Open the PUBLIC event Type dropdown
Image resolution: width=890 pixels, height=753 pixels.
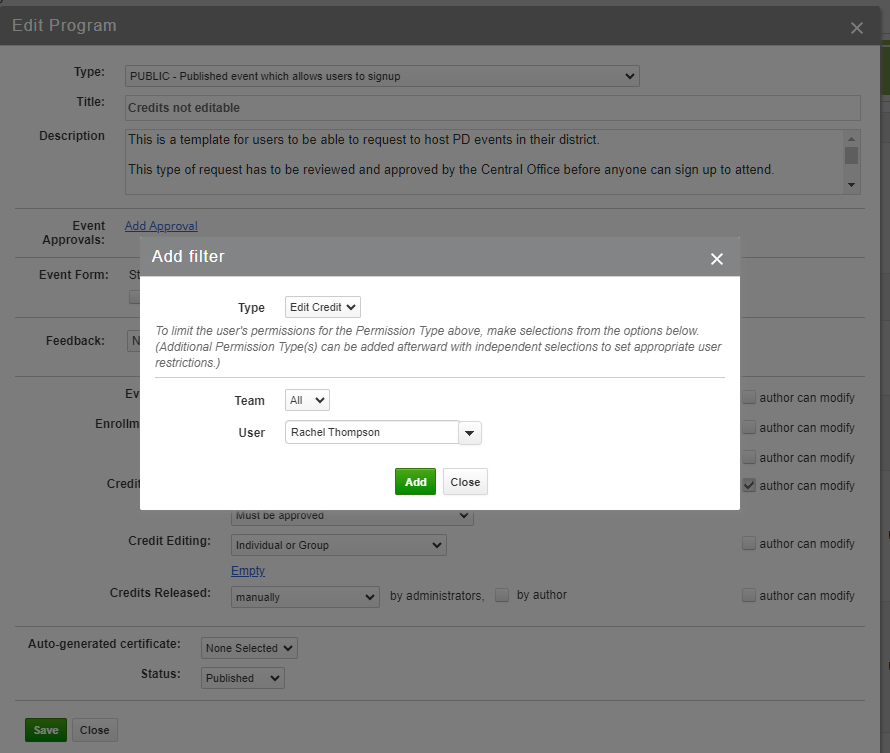pos(381,75)
